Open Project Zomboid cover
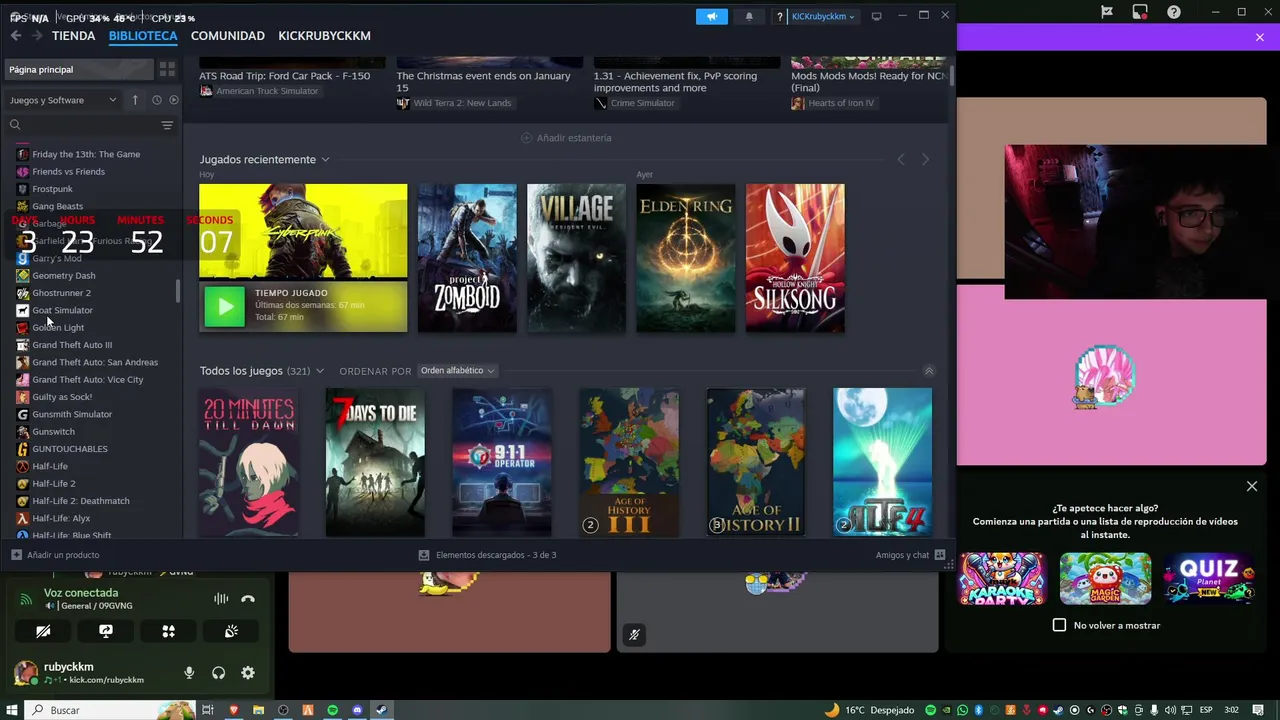The height and width of the screenshot is (720, 1280). tap(467, 258)
